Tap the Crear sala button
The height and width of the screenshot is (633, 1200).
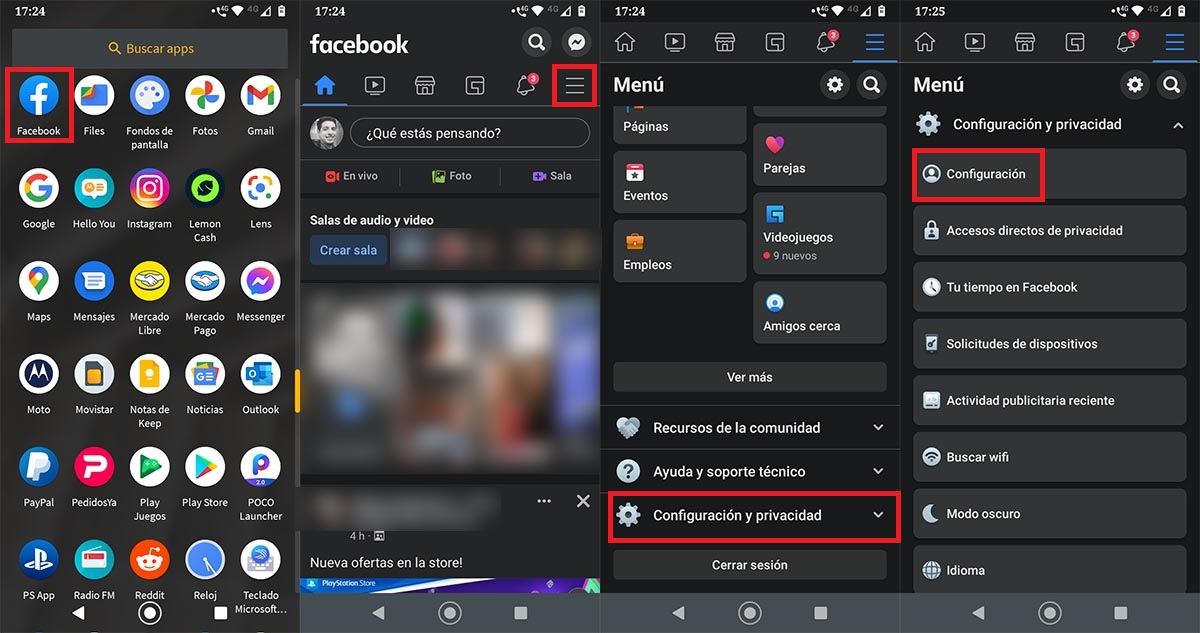coord(348,250)
